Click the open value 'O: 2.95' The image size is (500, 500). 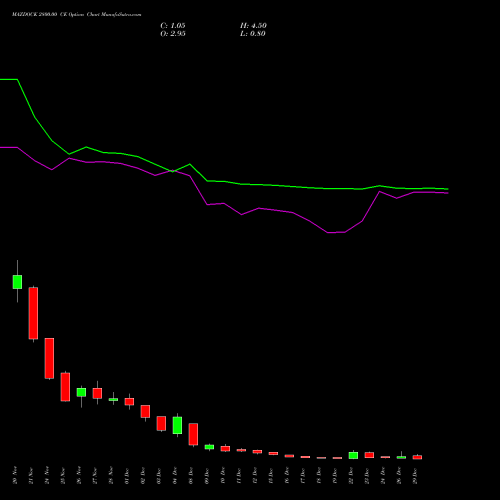(173, 34)
